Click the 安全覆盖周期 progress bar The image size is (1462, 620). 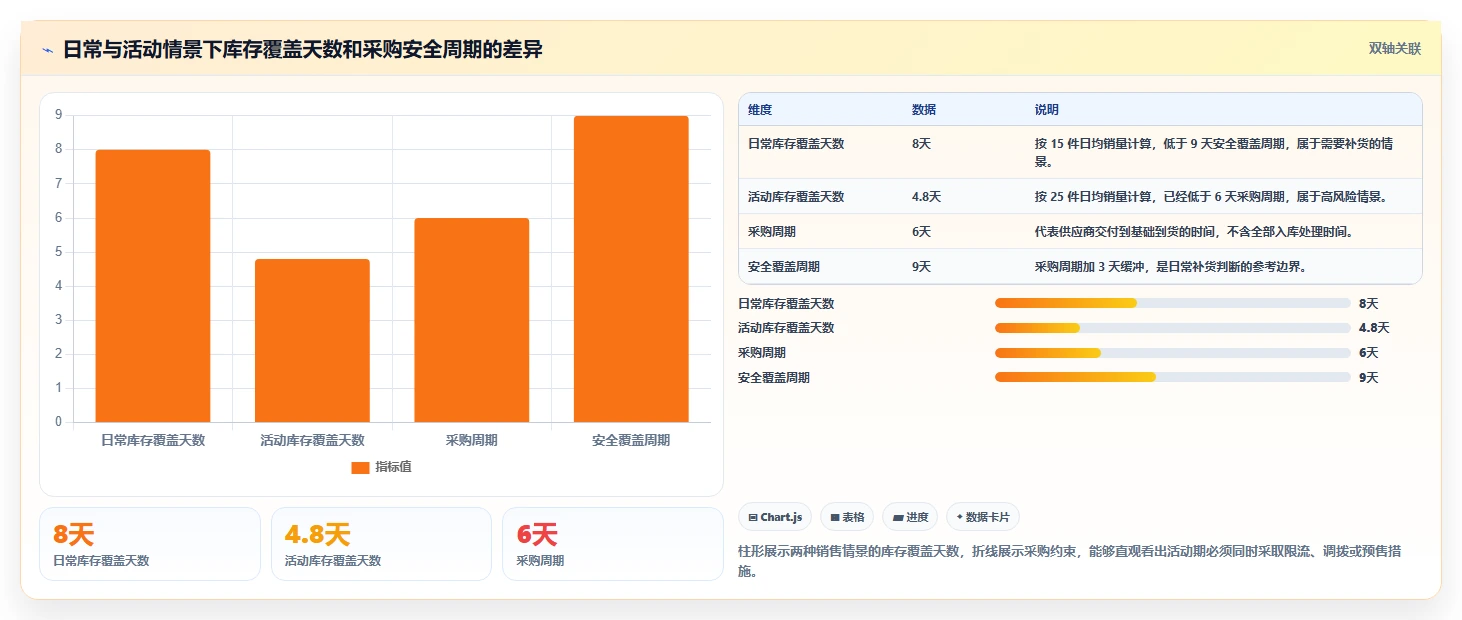click(x=1172, y=377)
